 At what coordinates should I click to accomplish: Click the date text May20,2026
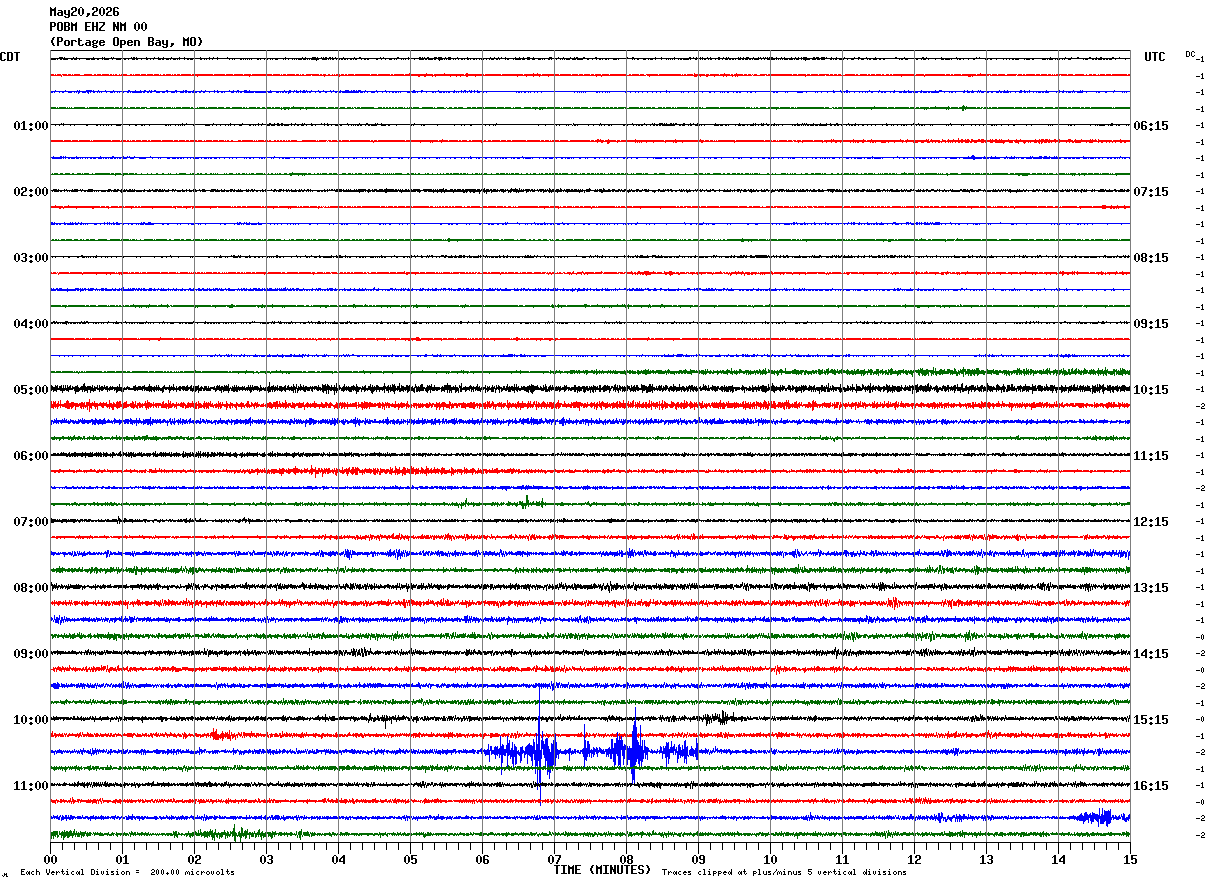pyautogui.click(x=84, y=12)
